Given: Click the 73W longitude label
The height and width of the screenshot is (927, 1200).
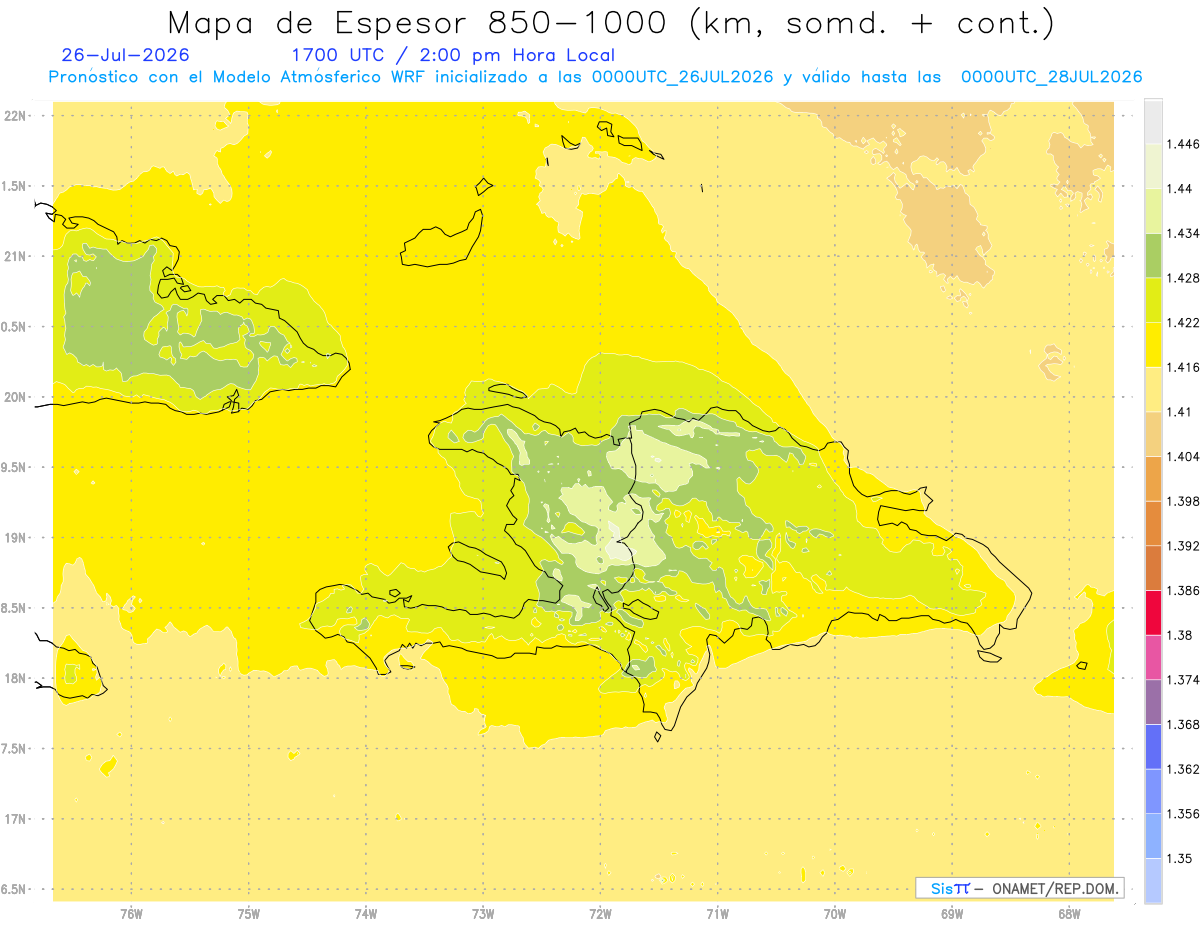Looking at the screenshot, I should pyautogui.click(x=483, y=914).
